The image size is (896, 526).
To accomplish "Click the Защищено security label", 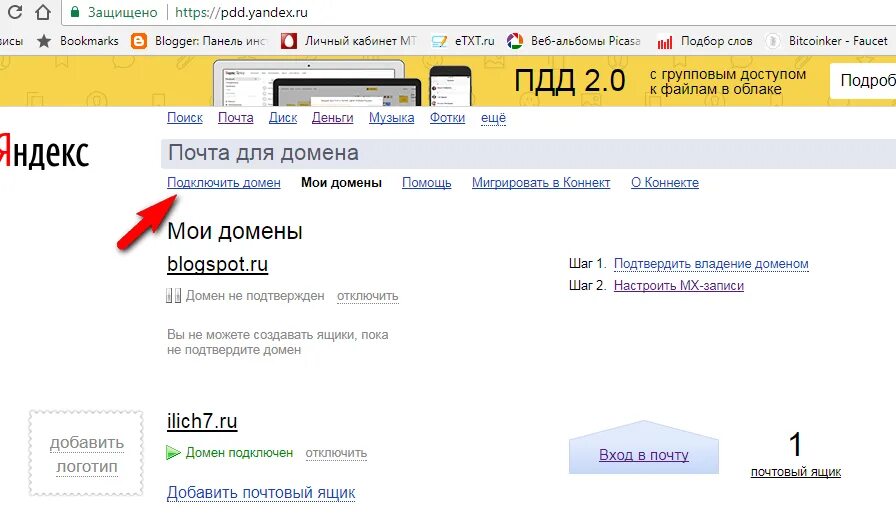I will pos(122,13).
